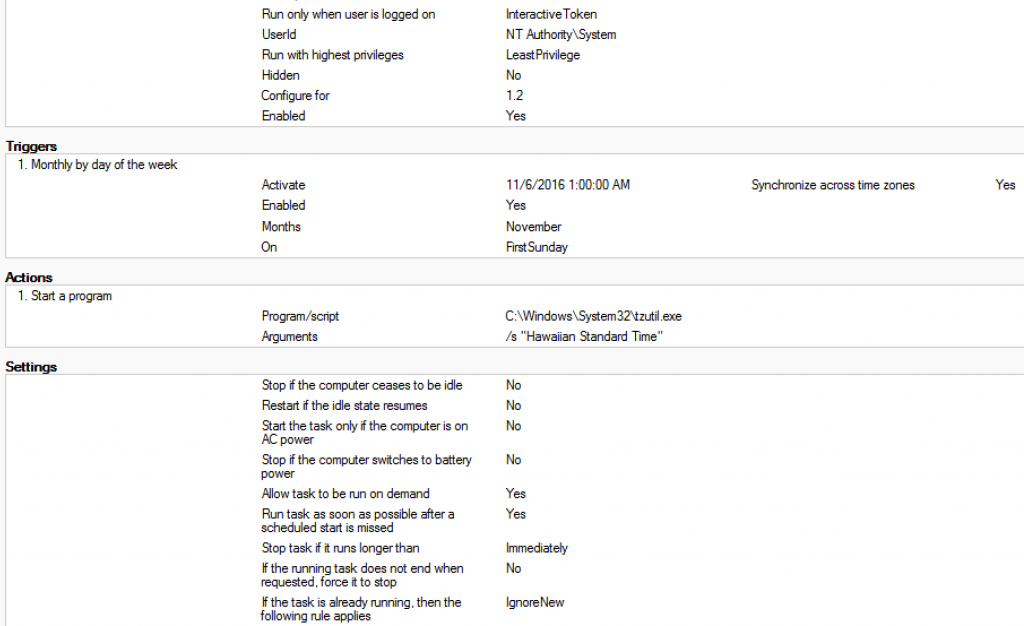Click the November months value

[x=534, y=227]
